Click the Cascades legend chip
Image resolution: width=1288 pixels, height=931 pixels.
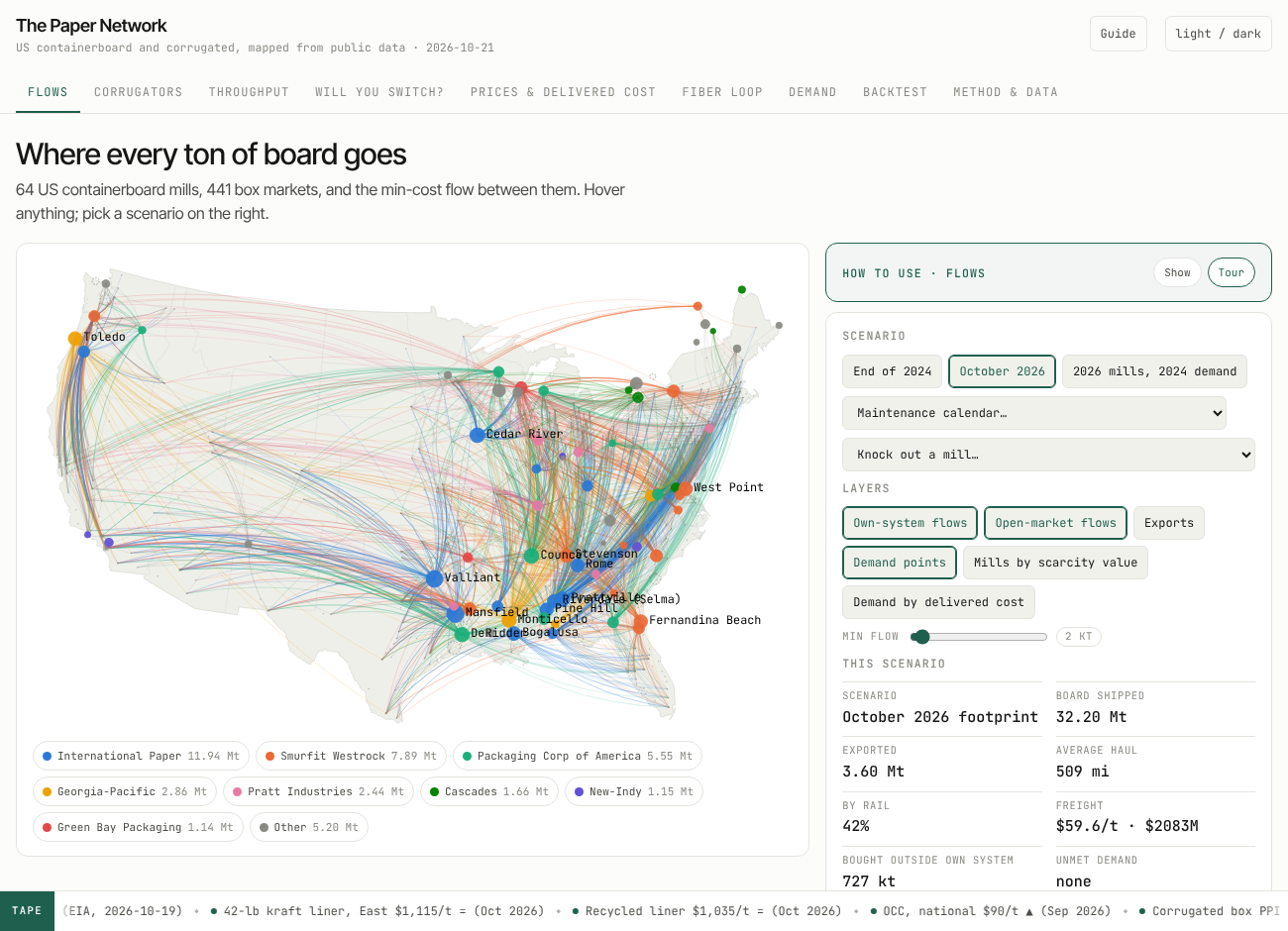(489, 792)
